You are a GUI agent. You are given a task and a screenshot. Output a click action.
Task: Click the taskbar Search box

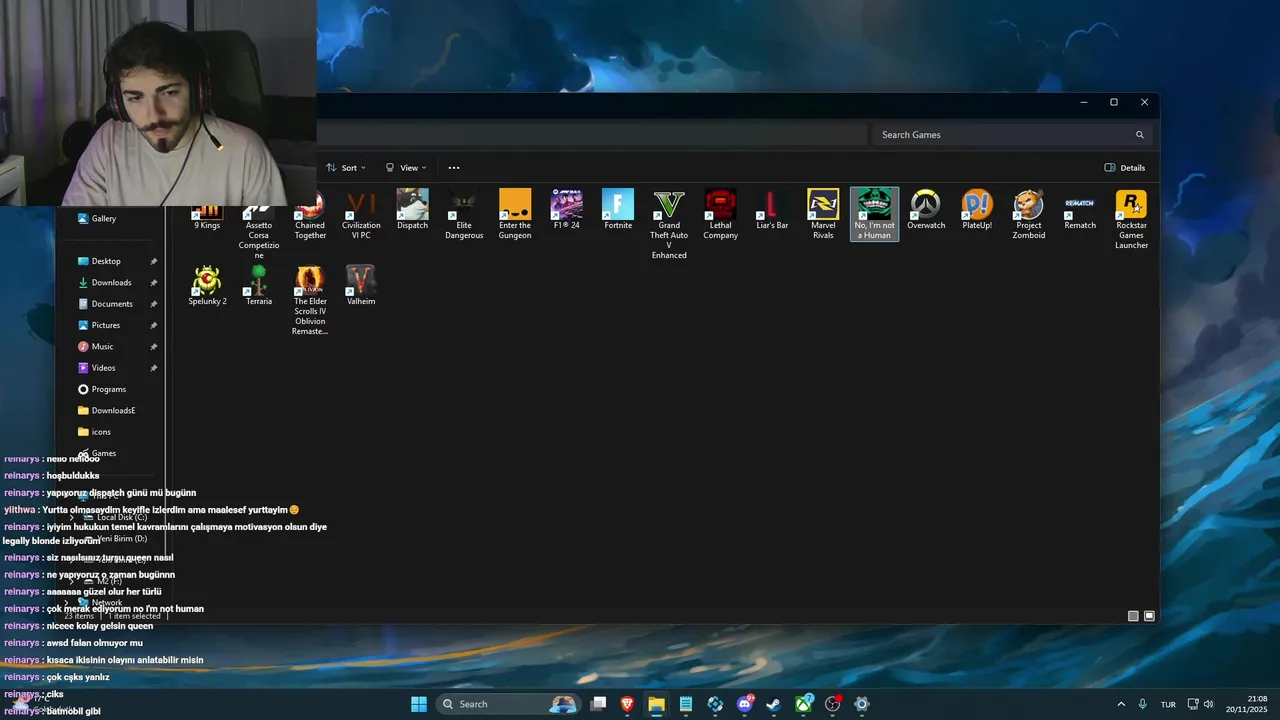(x=509, y=704)
